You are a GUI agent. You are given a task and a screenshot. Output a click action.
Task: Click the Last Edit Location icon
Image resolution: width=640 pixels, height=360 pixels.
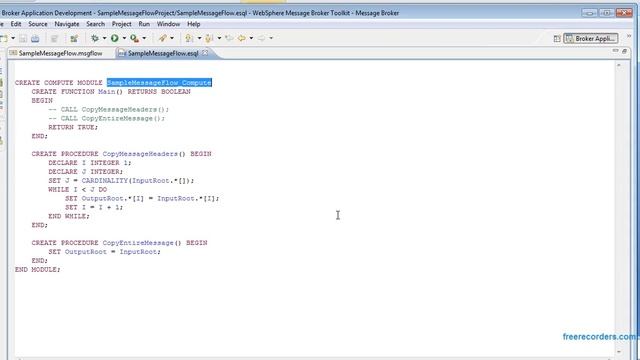[229, 38]
